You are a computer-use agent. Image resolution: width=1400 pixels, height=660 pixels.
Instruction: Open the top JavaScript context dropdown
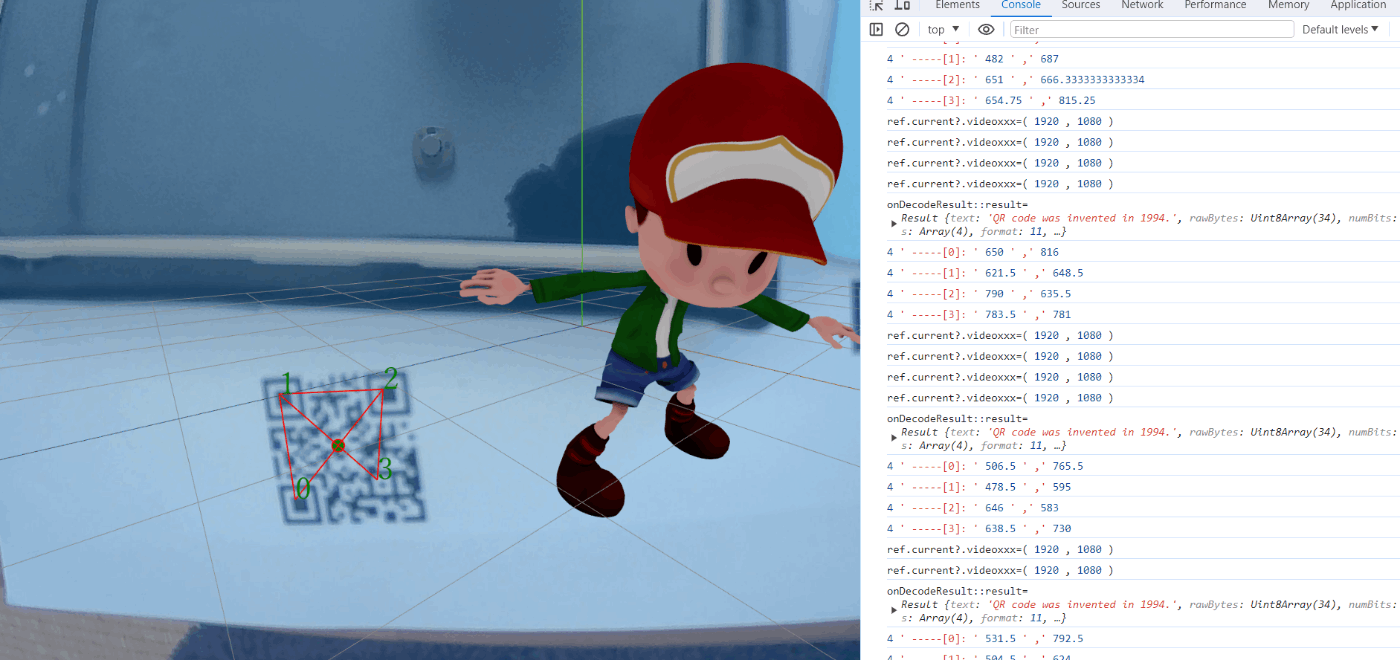coord(943,30)
